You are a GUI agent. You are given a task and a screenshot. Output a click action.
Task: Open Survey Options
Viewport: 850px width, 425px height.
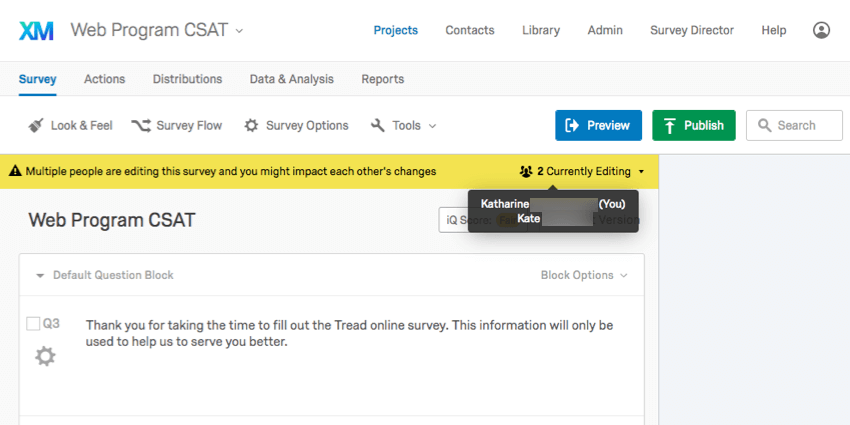296,126
